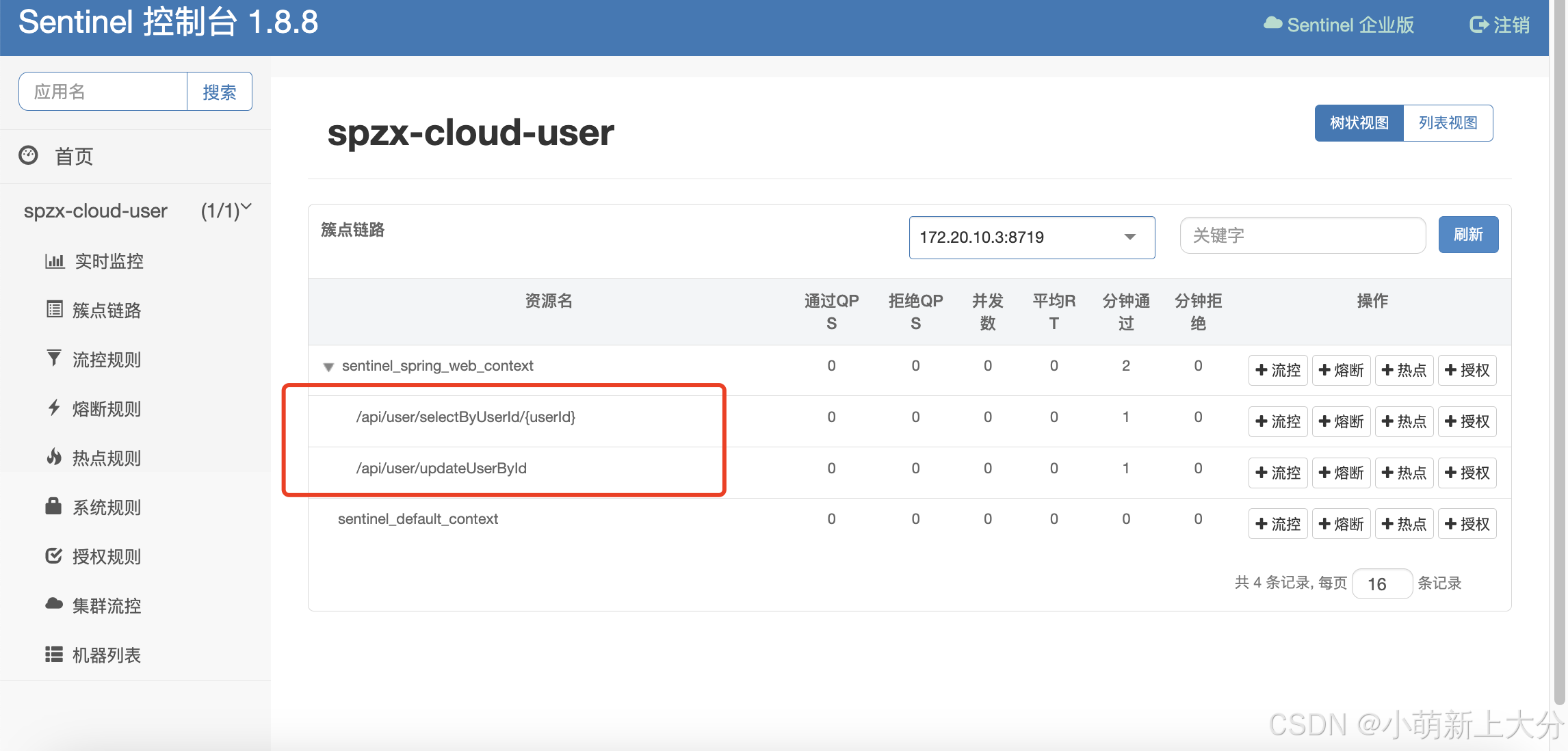Click the check-square icon for 授权规则
This screenshot has height=751, width=1568.
[54, 555]
